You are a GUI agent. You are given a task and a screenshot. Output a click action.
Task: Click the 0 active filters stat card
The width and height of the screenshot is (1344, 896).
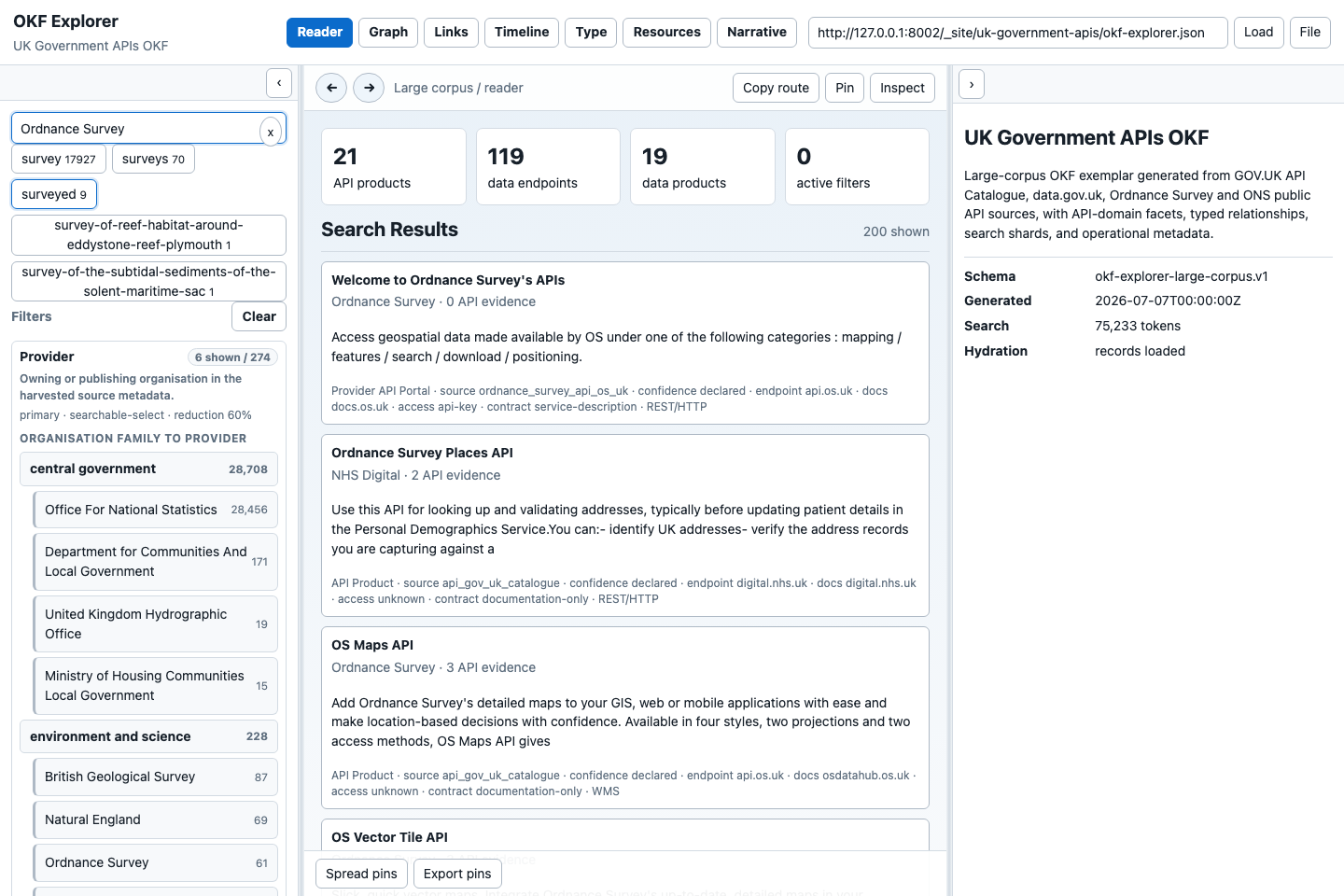857,167
